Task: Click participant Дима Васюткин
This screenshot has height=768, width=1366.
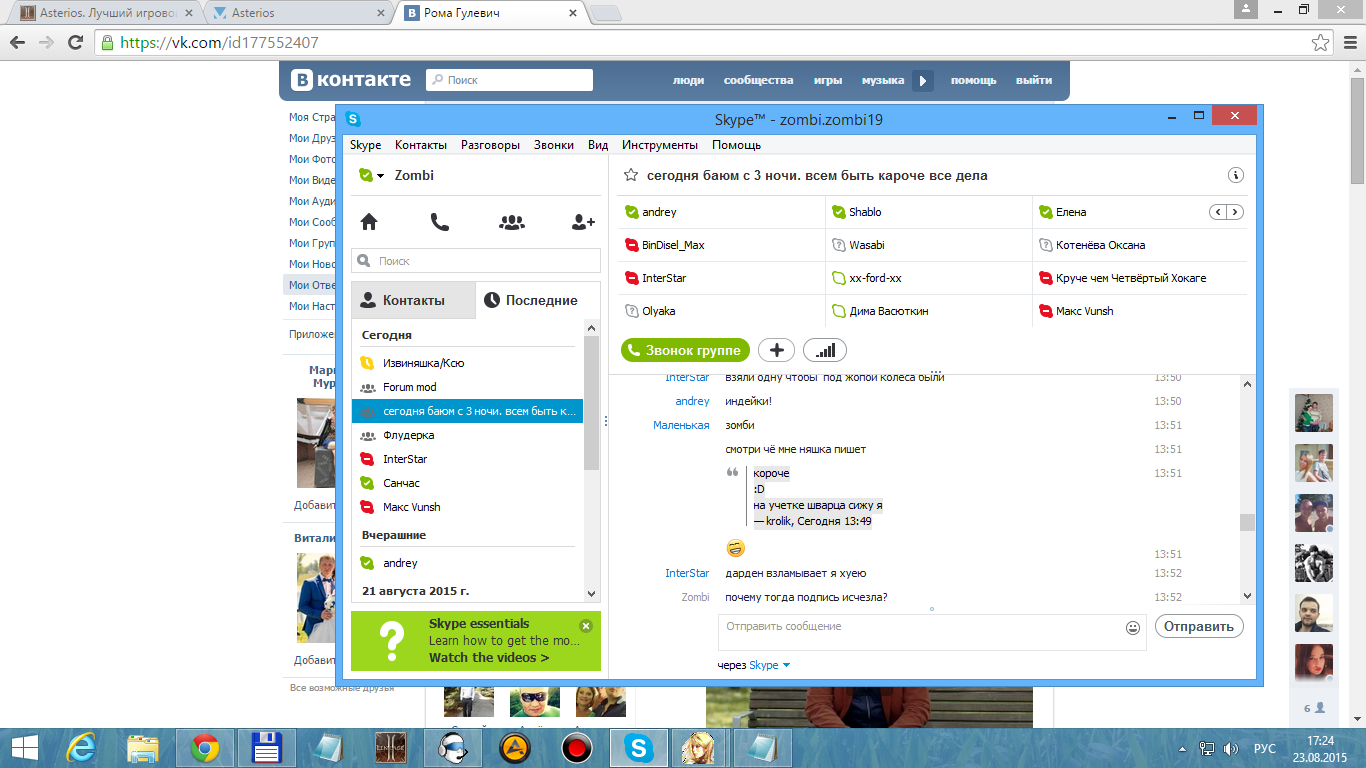Action: (888, 311)
